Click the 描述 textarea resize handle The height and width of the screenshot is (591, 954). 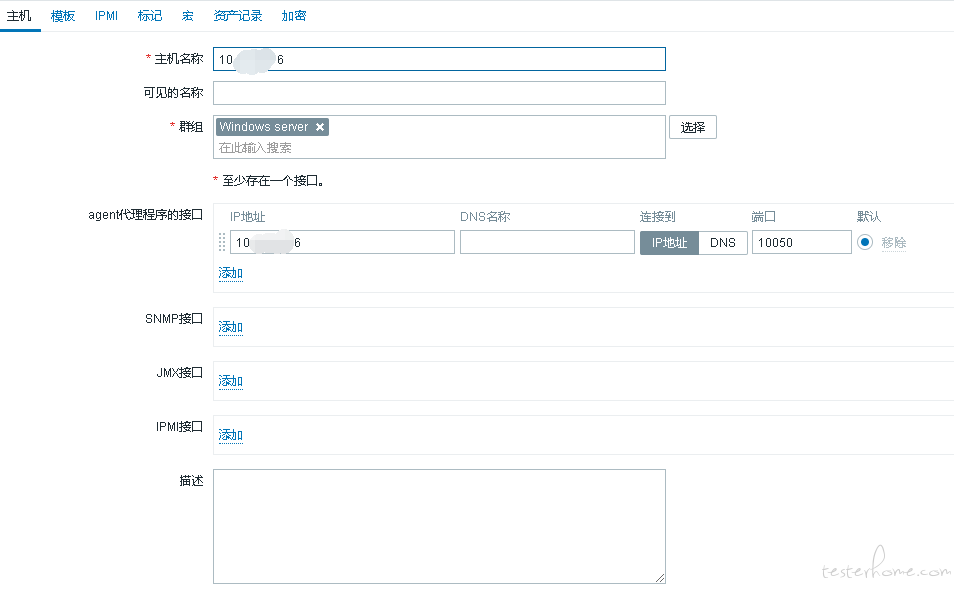pos(660,578)
